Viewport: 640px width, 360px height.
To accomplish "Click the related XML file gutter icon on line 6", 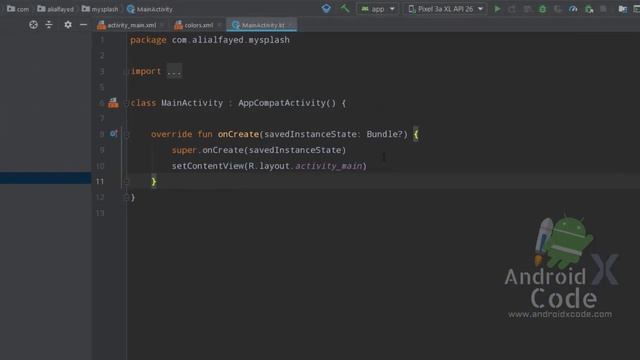I will coord(113,103).
